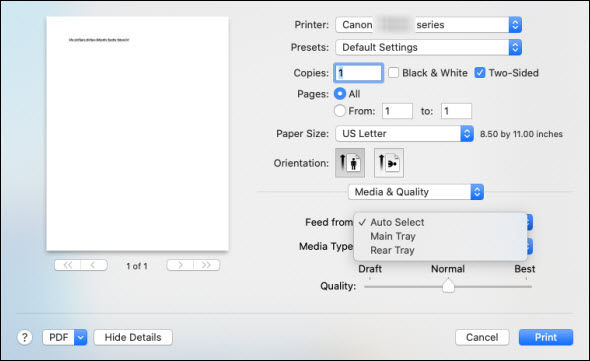Set Quality slider to Draft end
Image resolution: width=590 pixels, height=361 pixels.
370,286
